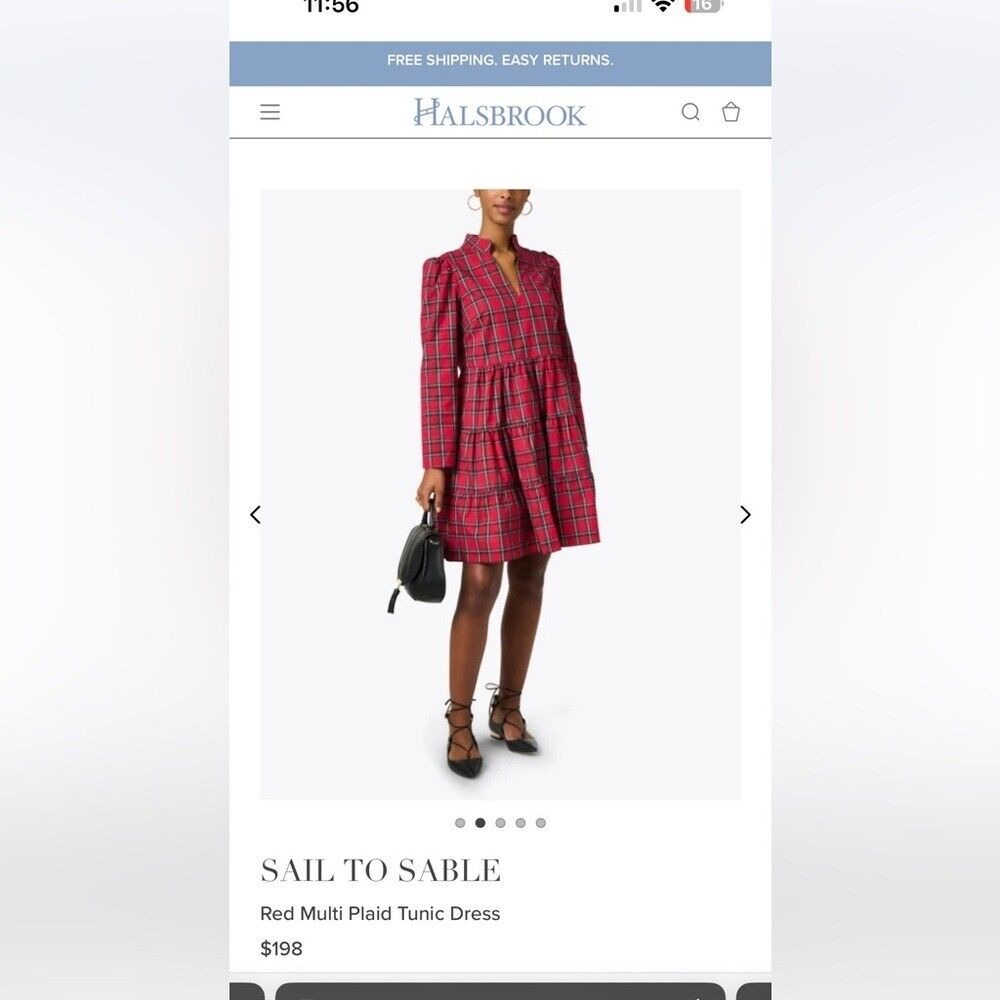This screenshot has width=1000, height=1000.
Task: Show previous product photo with left arrow
Action: coord(256,515)
